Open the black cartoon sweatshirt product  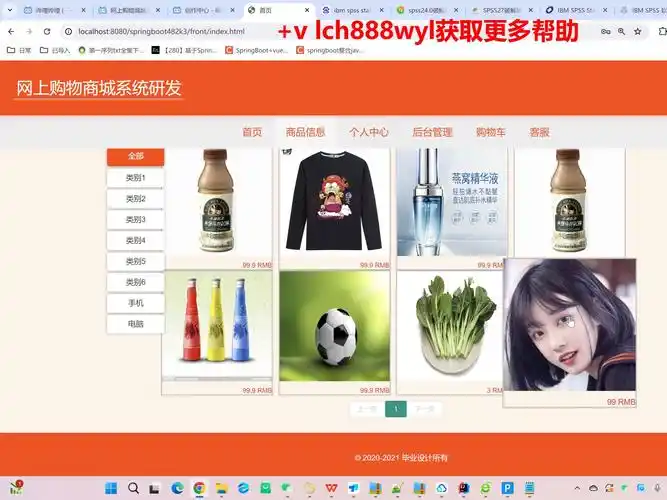(x=334, y=202)
